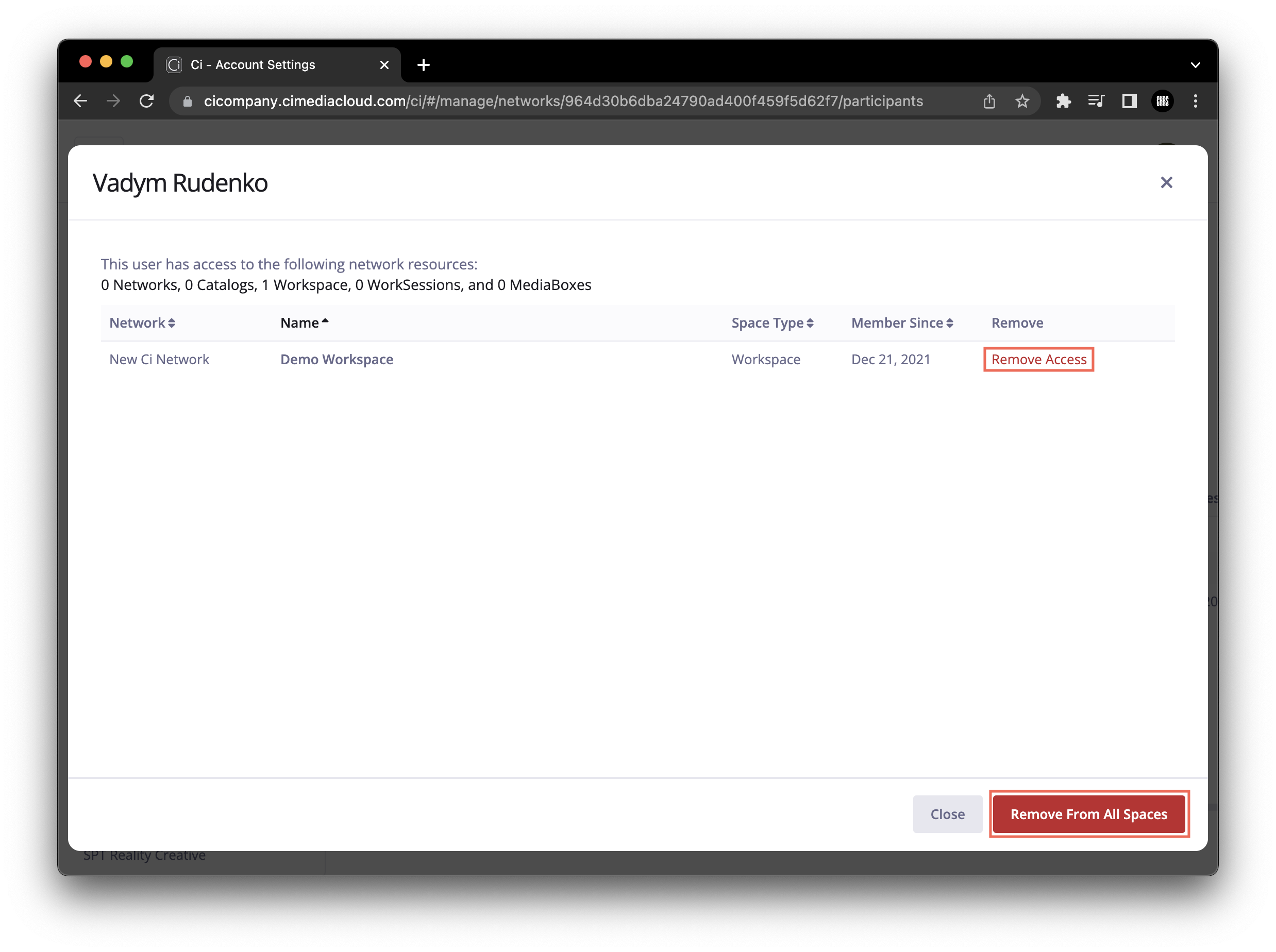The image size is (1276, 952).
Task: Open the Chrome profile avatar
Action: (1162, 101)
